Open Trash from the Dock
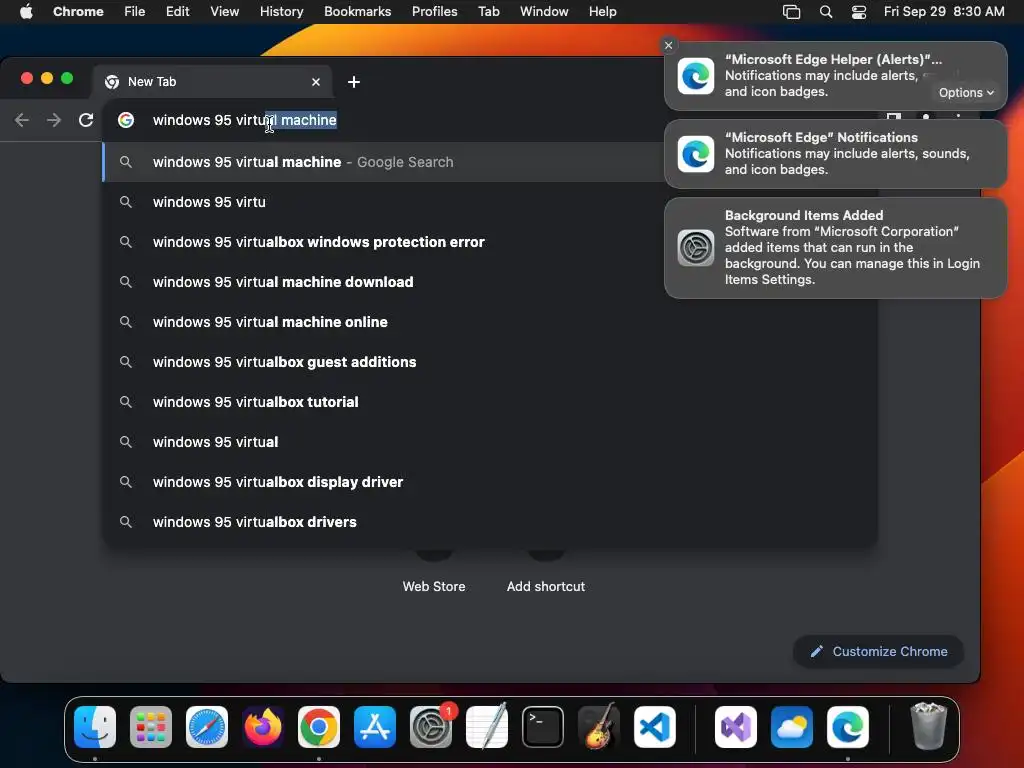The image size is (1024, 768). [929, 727]
